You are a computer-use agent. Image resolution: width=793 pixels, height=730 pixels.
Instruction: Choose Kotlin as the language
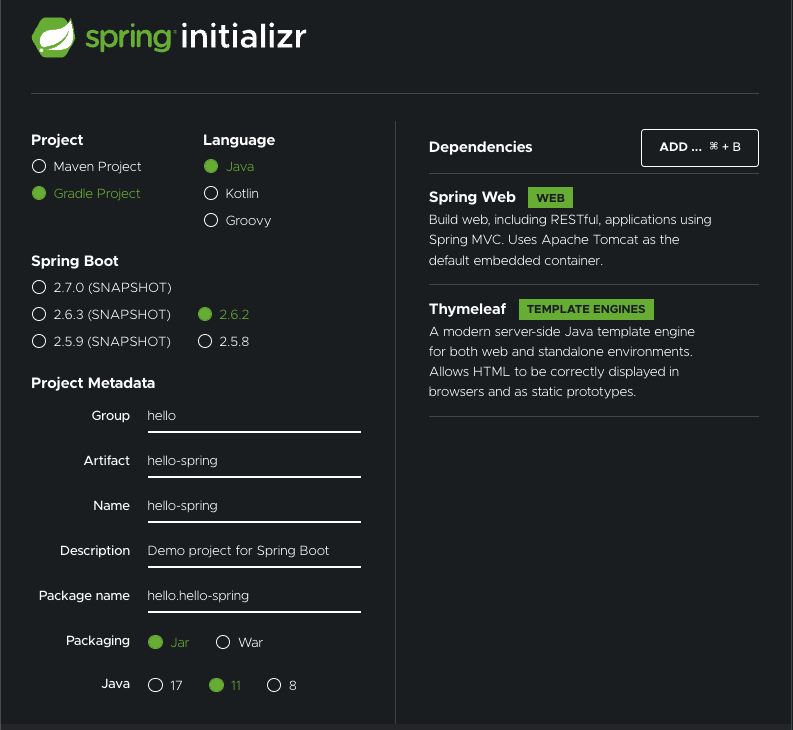(211, 193)
